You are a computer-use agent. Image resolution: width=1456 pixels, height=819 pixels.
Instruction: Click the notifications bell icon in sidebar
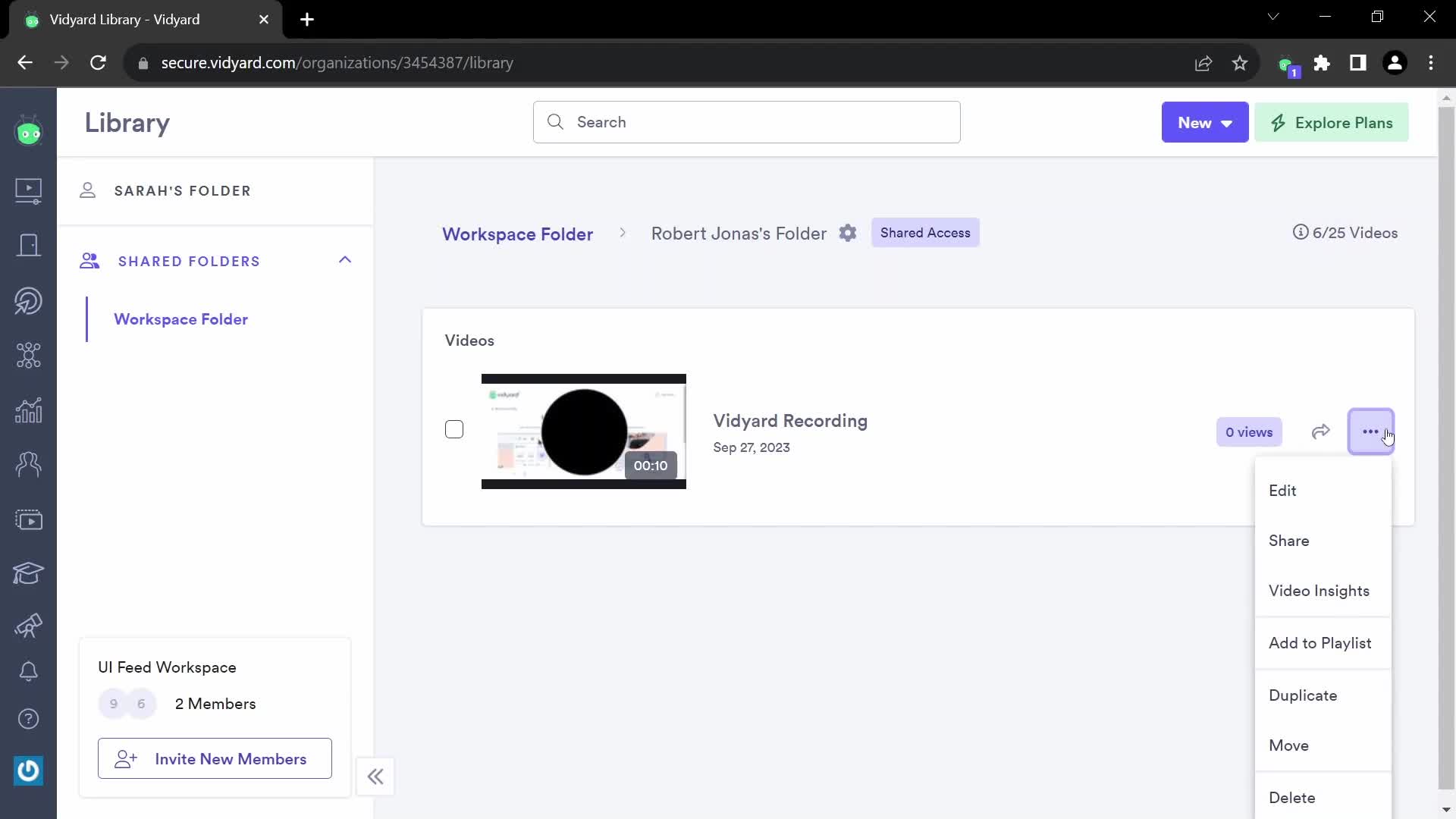pyautogui.click(x=28, y=671)
